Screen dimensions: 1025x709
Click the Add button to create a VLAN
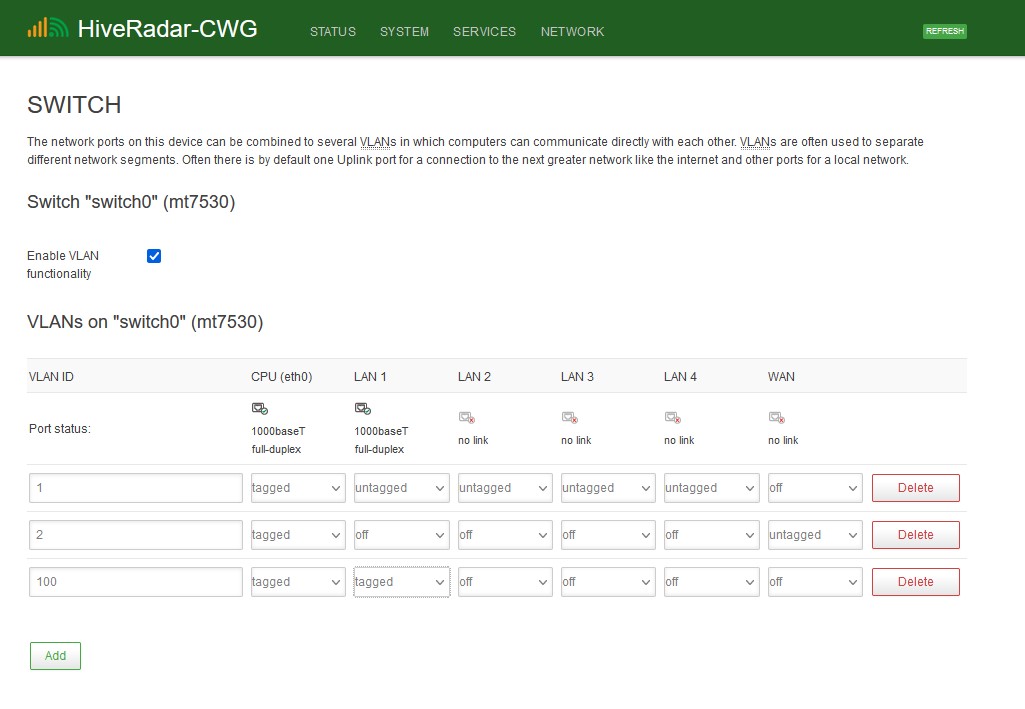[55, 656]
